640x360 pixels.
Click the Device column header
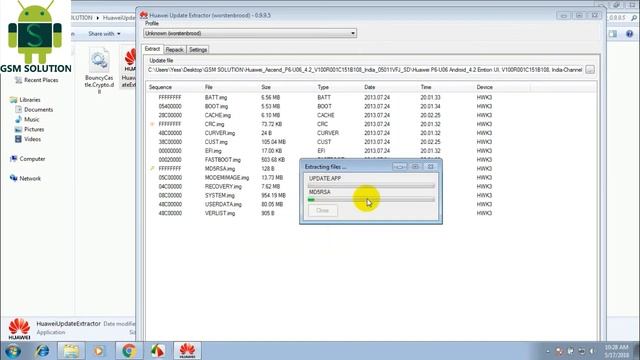pos(484,87)
